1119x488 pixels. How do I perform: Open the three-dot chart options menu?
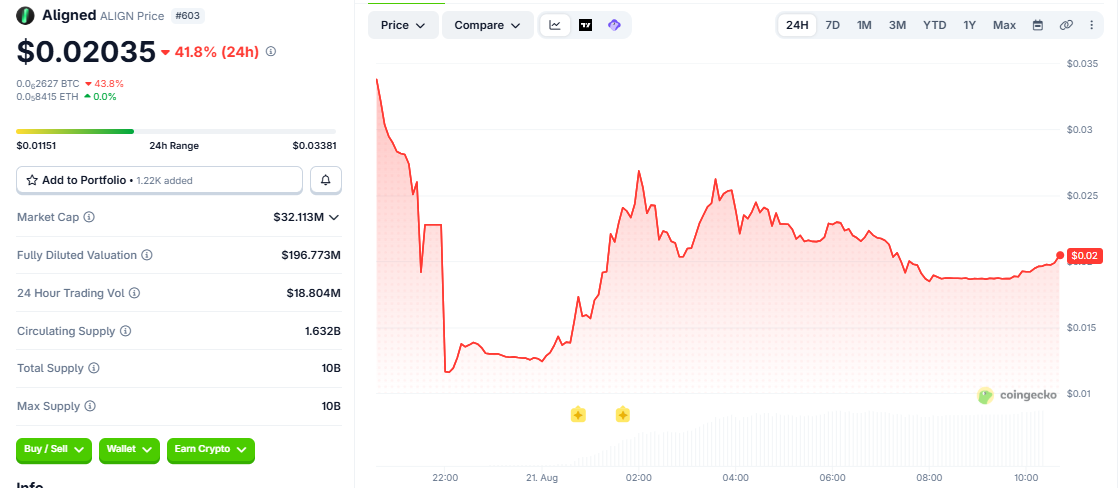pyautogui.click(x=1091, y=25)
